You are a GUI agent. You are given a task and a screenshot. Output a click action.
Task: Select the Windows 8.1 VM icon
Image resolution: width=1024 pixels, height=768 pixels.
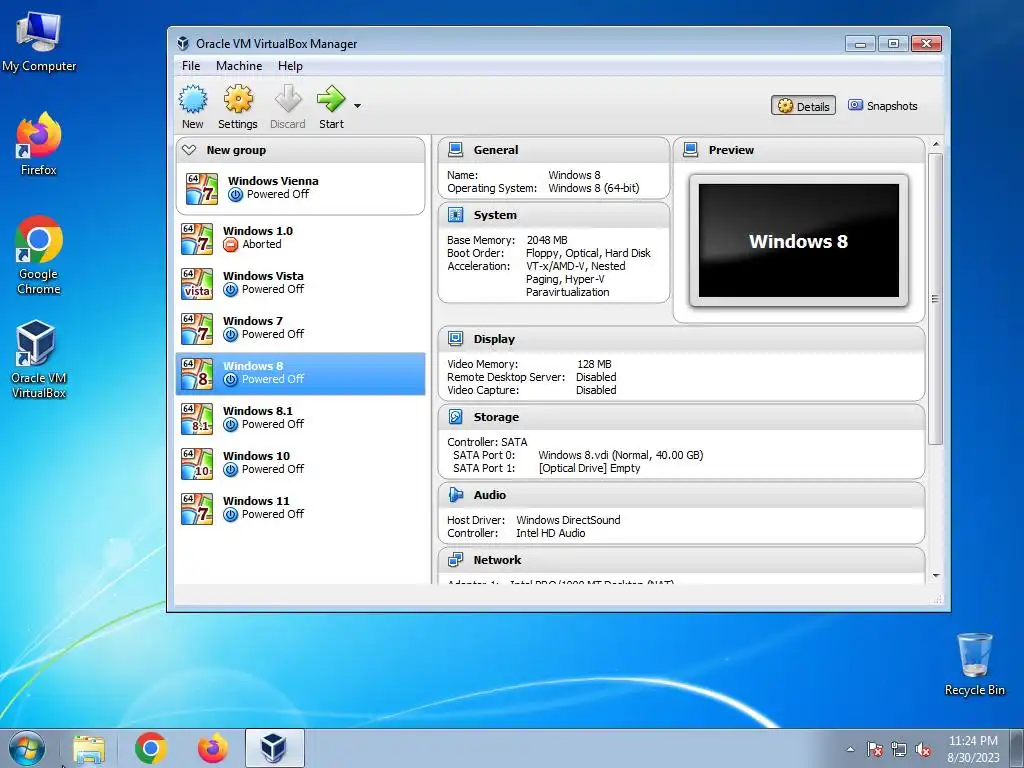tap(197, 419)
